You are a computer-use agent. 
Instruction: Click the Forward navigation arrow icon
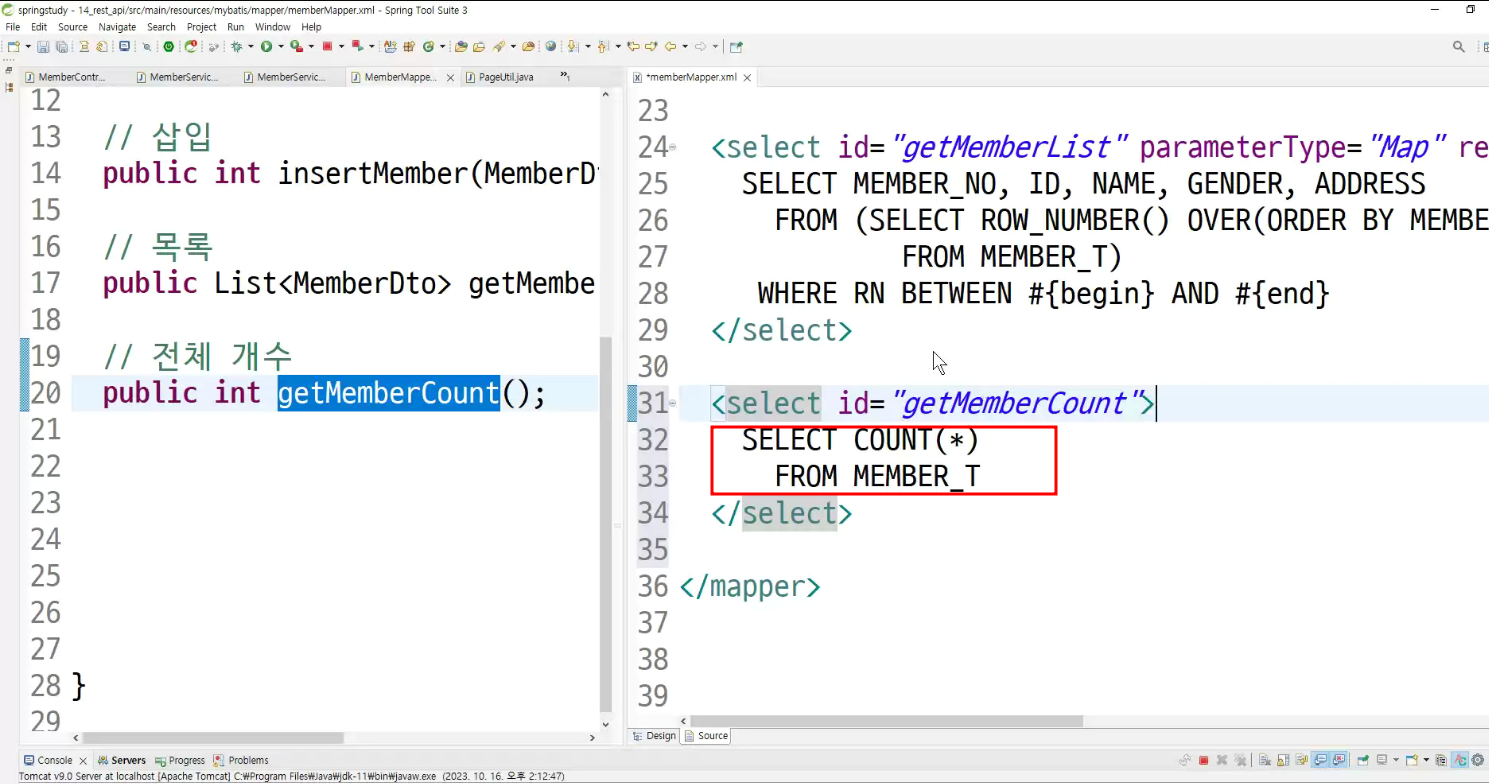pyautogui.click(x=700, y=46)
